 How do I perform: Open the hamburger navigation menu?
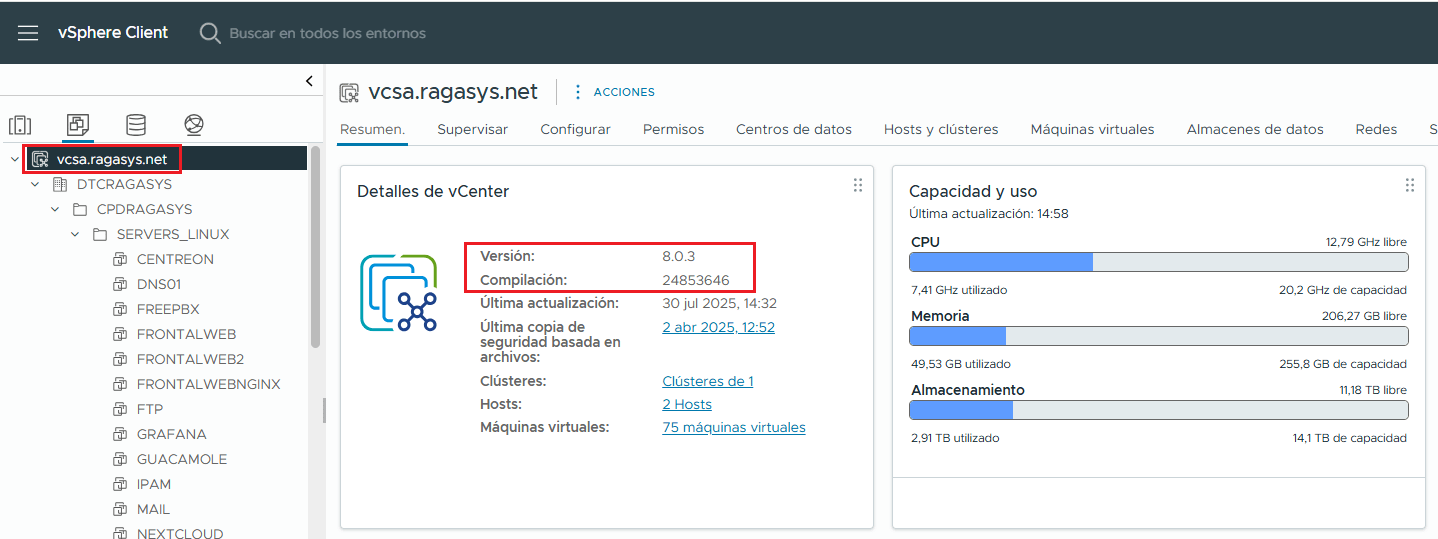pyautogui.click(x=28, y=33)
